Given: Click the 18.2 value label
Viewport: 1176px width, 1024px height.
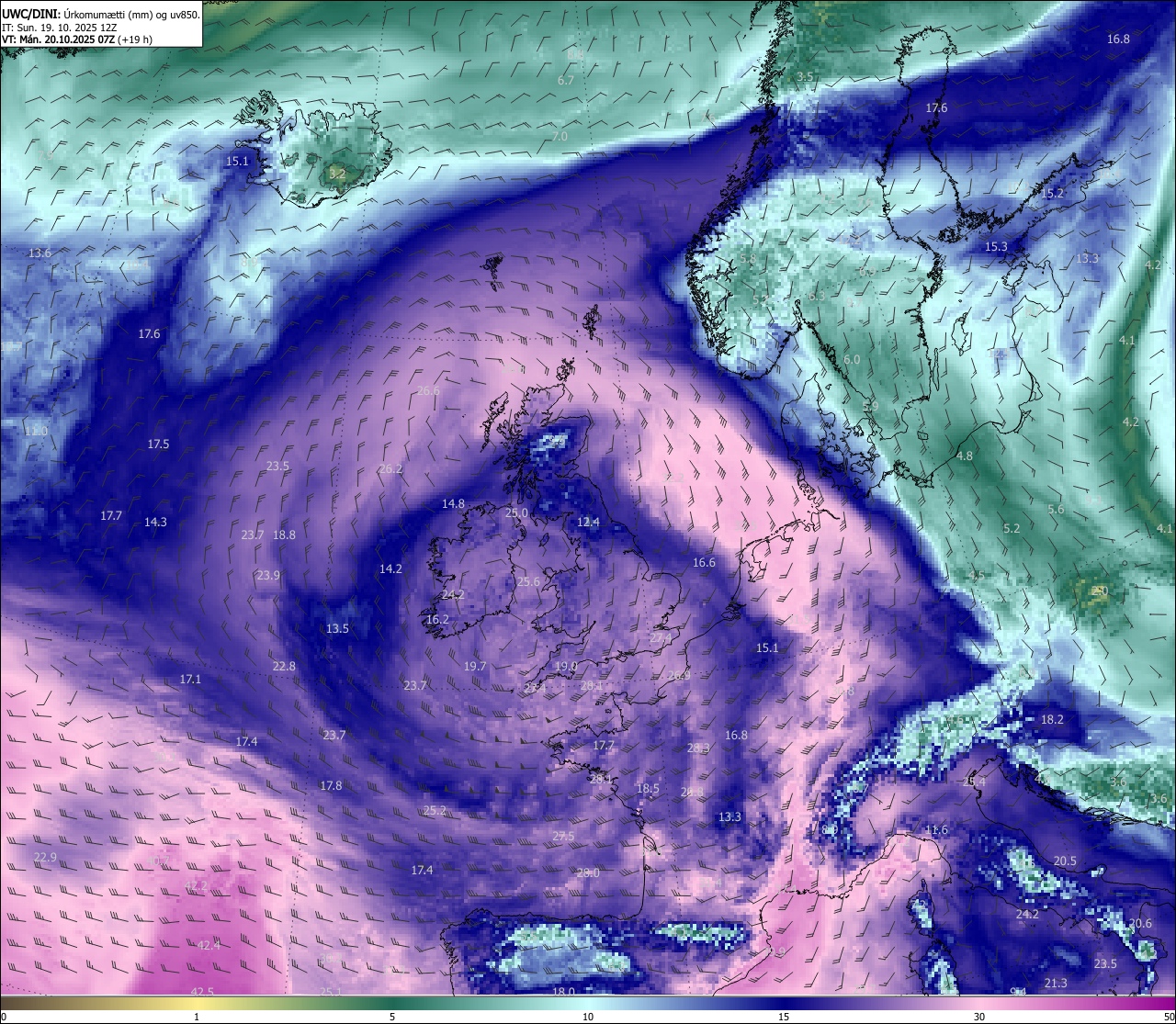Looking at the screenshot, I should pos(1052,720).
